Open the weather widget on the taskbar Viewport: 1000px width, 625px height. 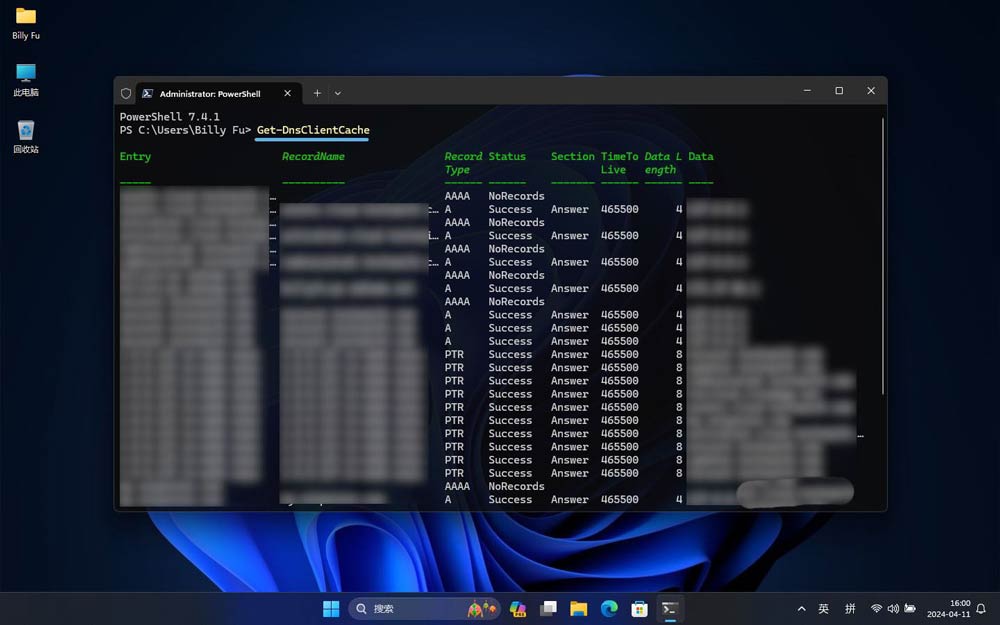point(479,608)
